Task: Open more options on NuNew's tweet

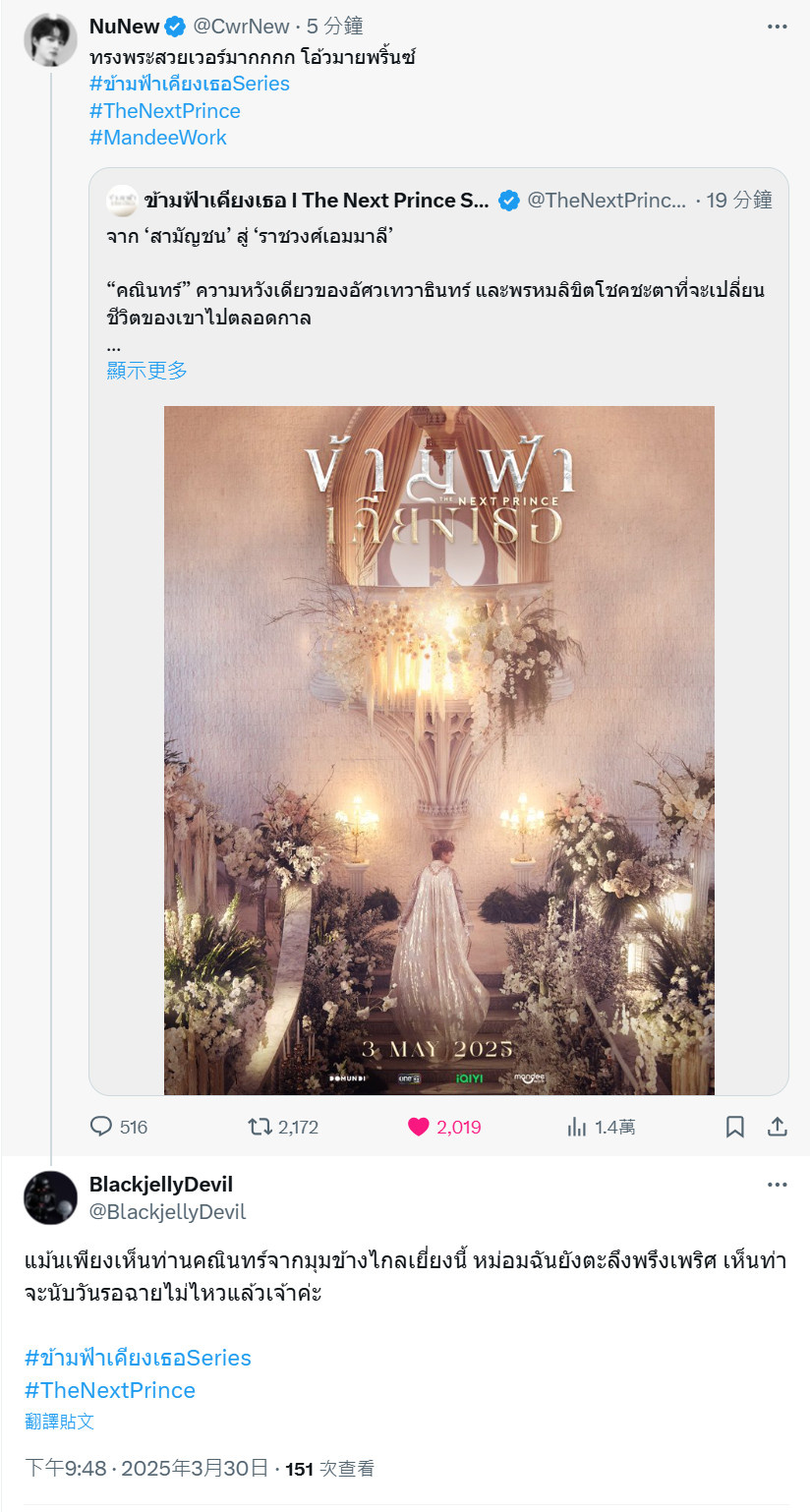Action: (x=778, y=27)
